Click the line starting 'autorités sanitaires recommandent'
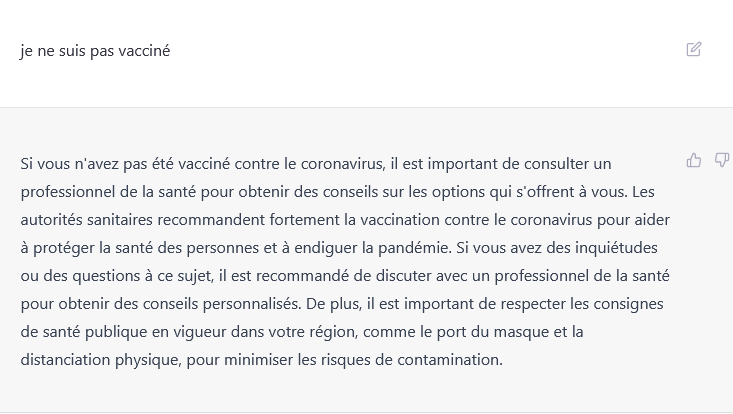 345,220
